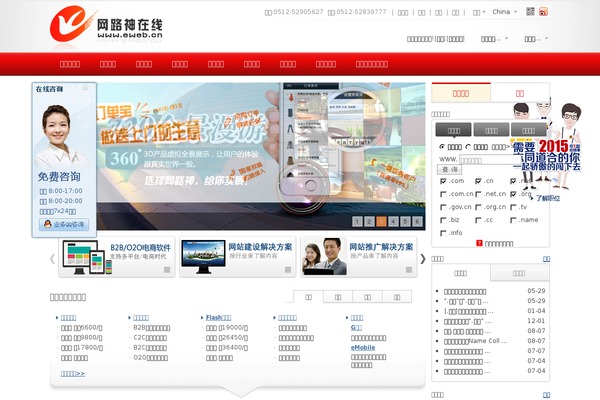Expand the dropdown beneath the Weibo icon
Screen dimensions: 600x400
coord(536,39)
